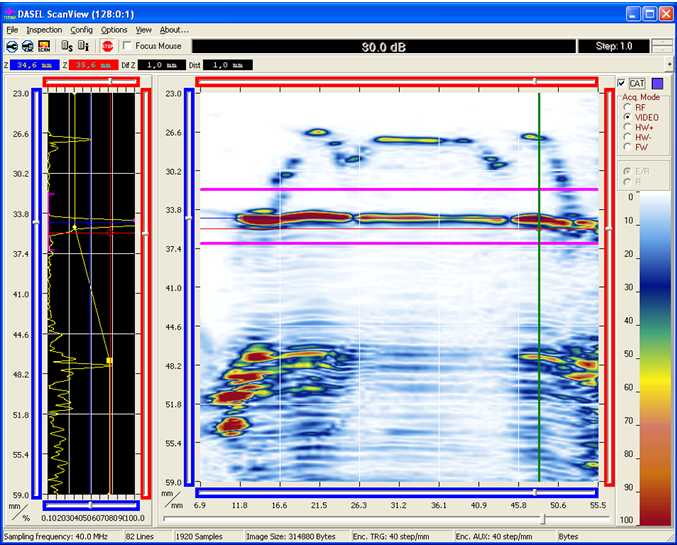Increase the Step value with up arrow
The width and height of the screenshot is (677, 545).
(661, 42)
